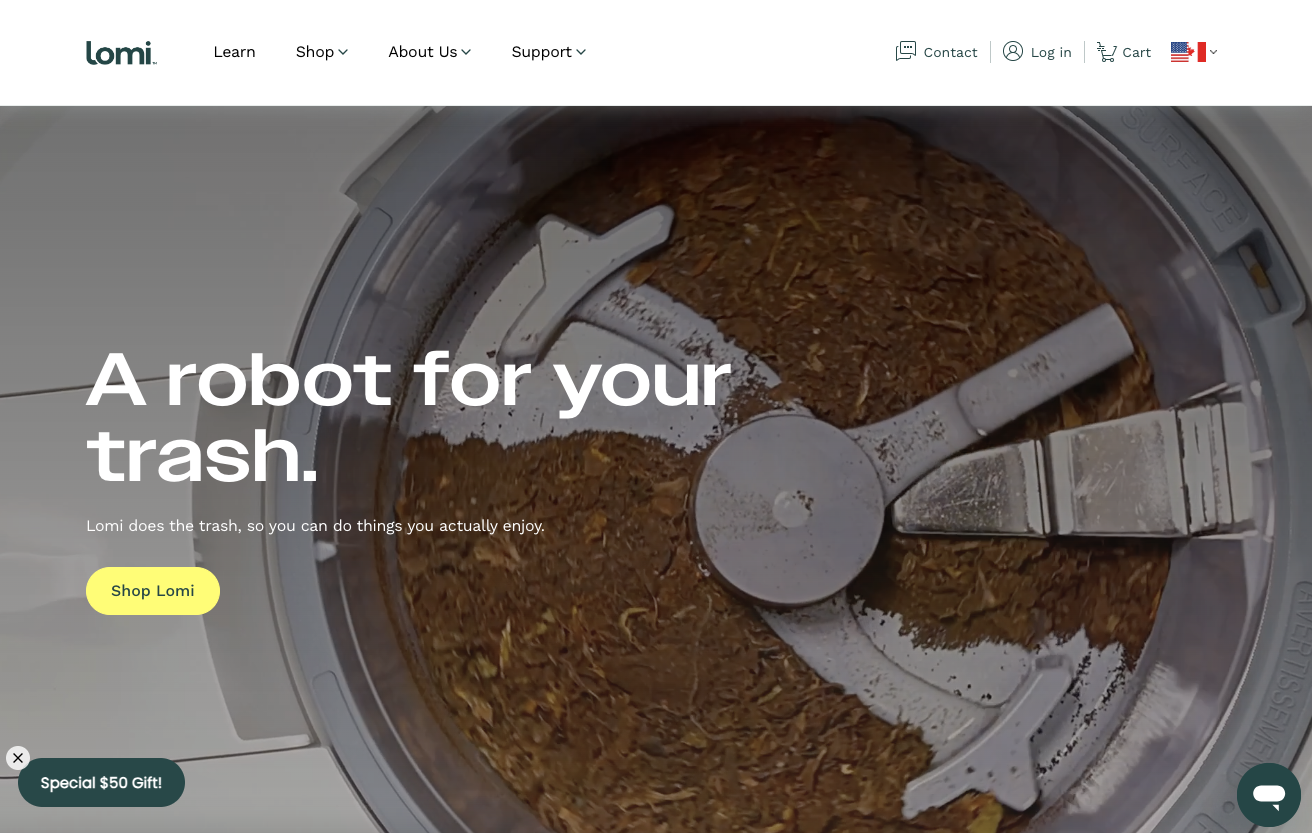Open the Learn menu item
Image resolution: width=1312 pixels, height=833 pixels.
(x=234, y=52)
